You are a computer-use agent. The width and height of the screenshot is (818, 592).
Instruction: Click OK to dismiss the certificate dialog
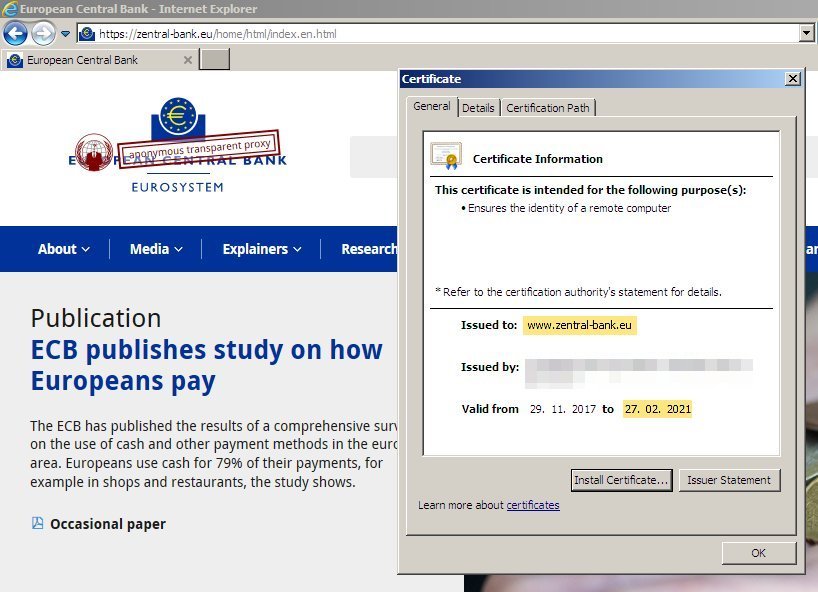(x=758, y=553)
